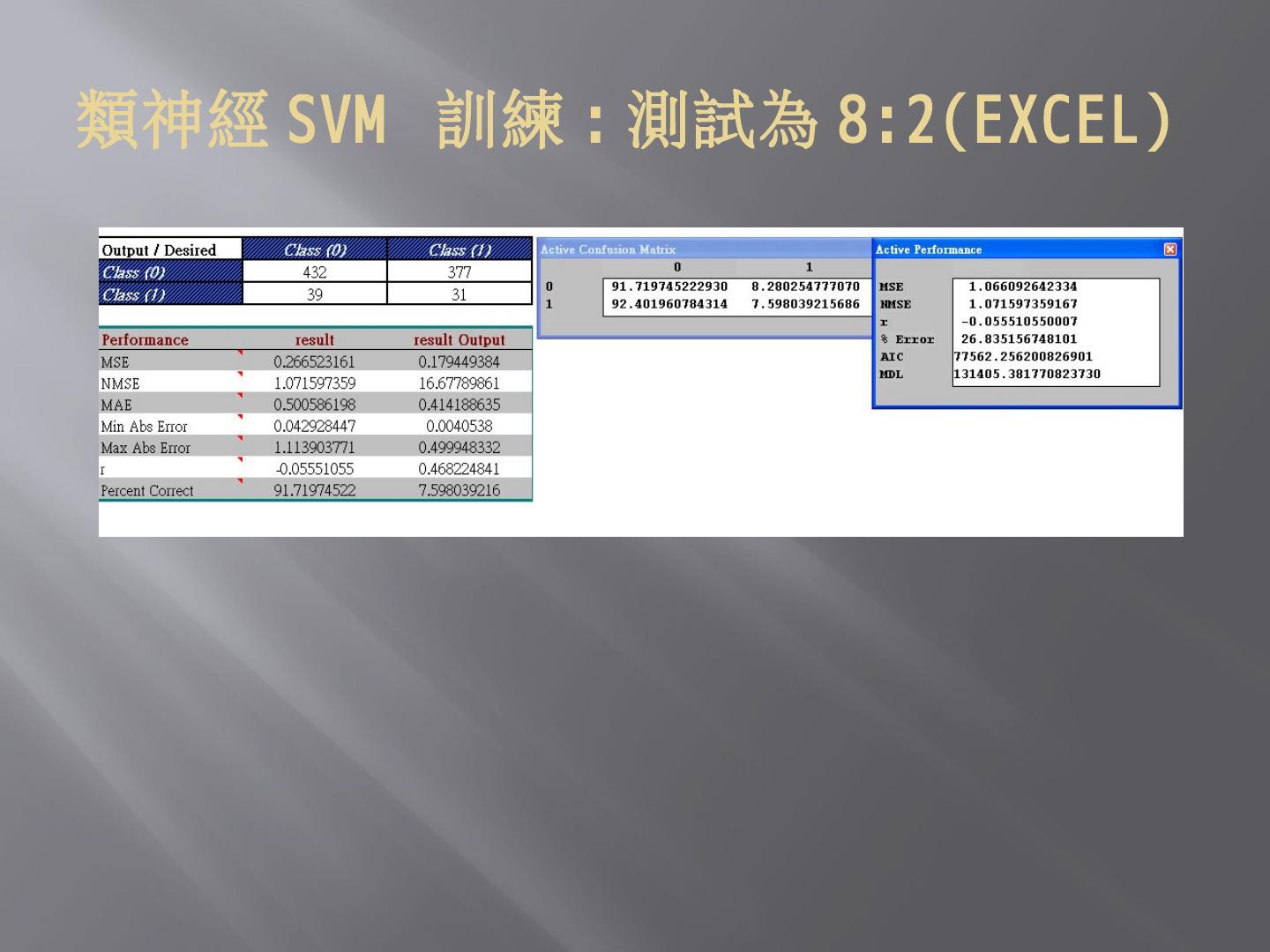Select the cell containing 39

coord(315,294)
